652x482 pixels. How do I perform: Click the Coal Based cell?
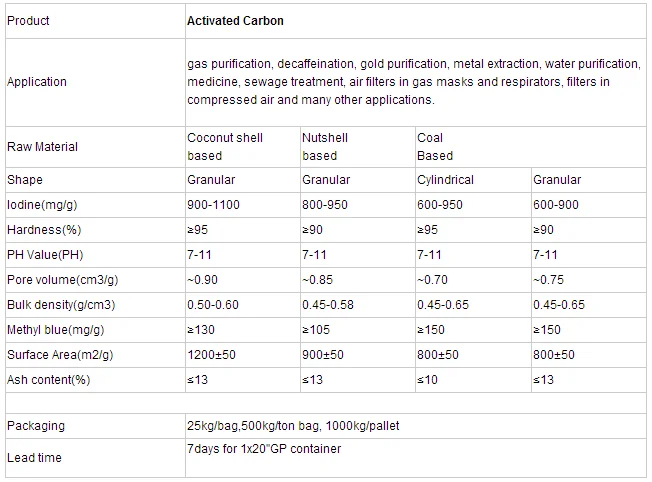point(435,147)
